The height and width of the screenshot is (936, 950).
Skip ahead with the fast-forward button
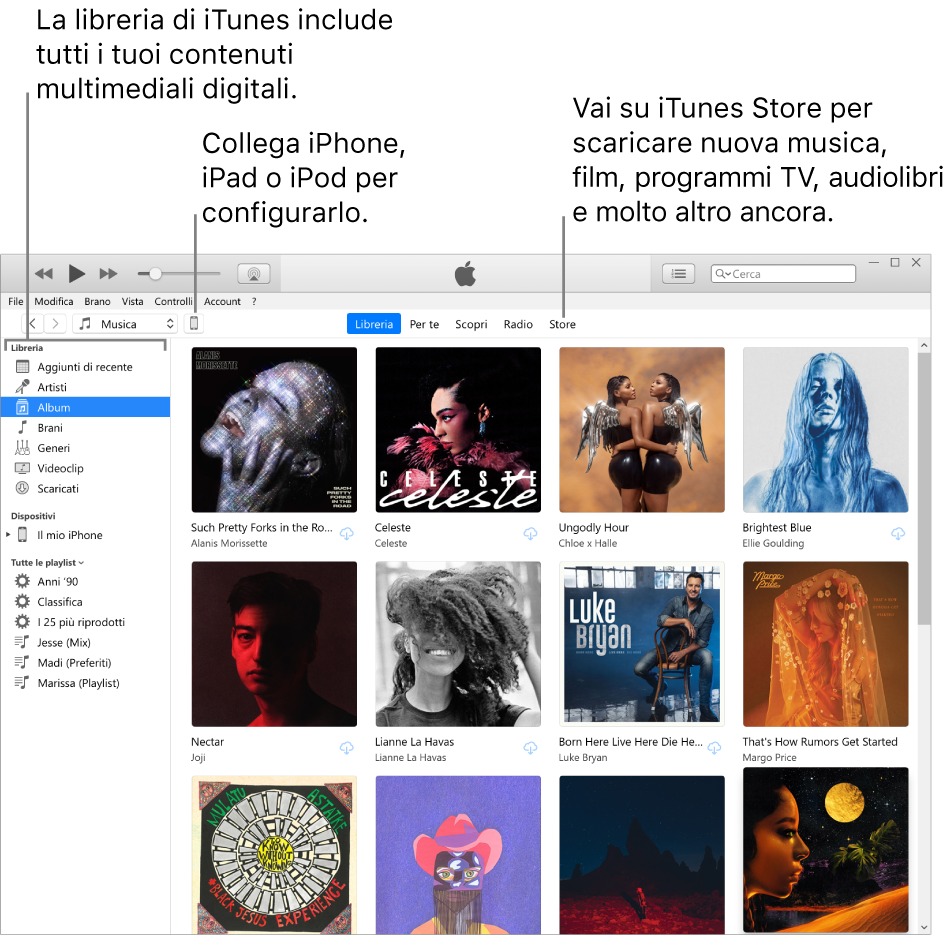pos(108,274)
